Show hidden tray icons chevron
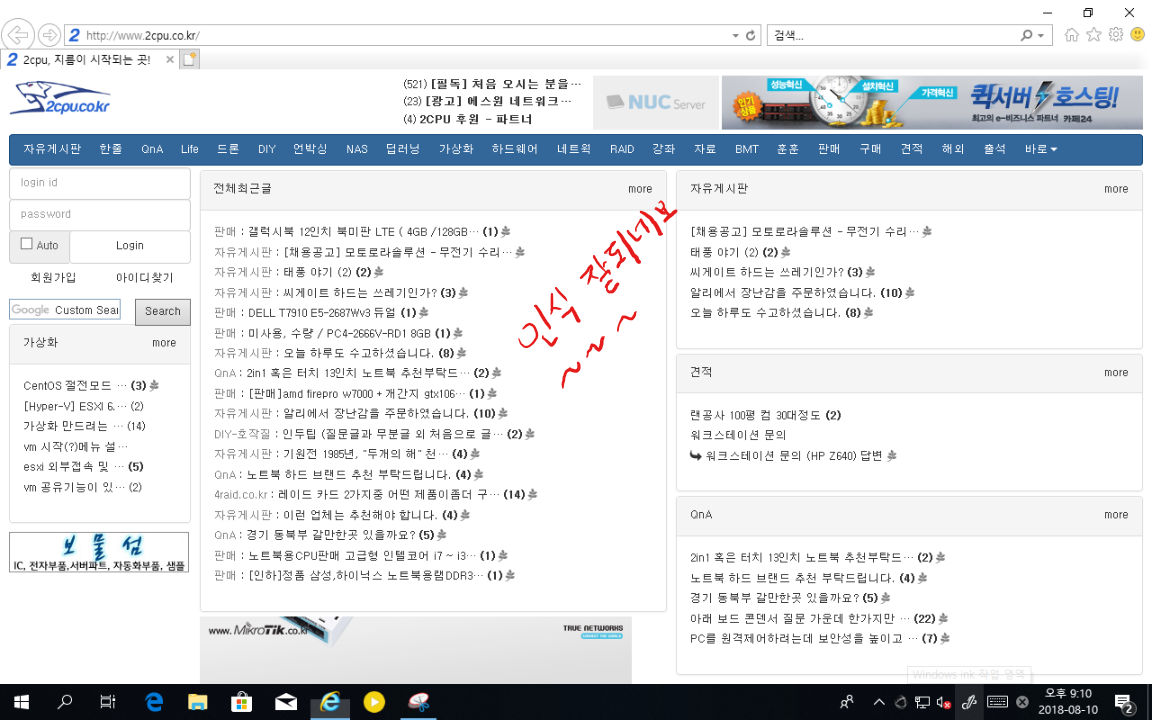1152x720 pixels. click(x=879, y=702)
